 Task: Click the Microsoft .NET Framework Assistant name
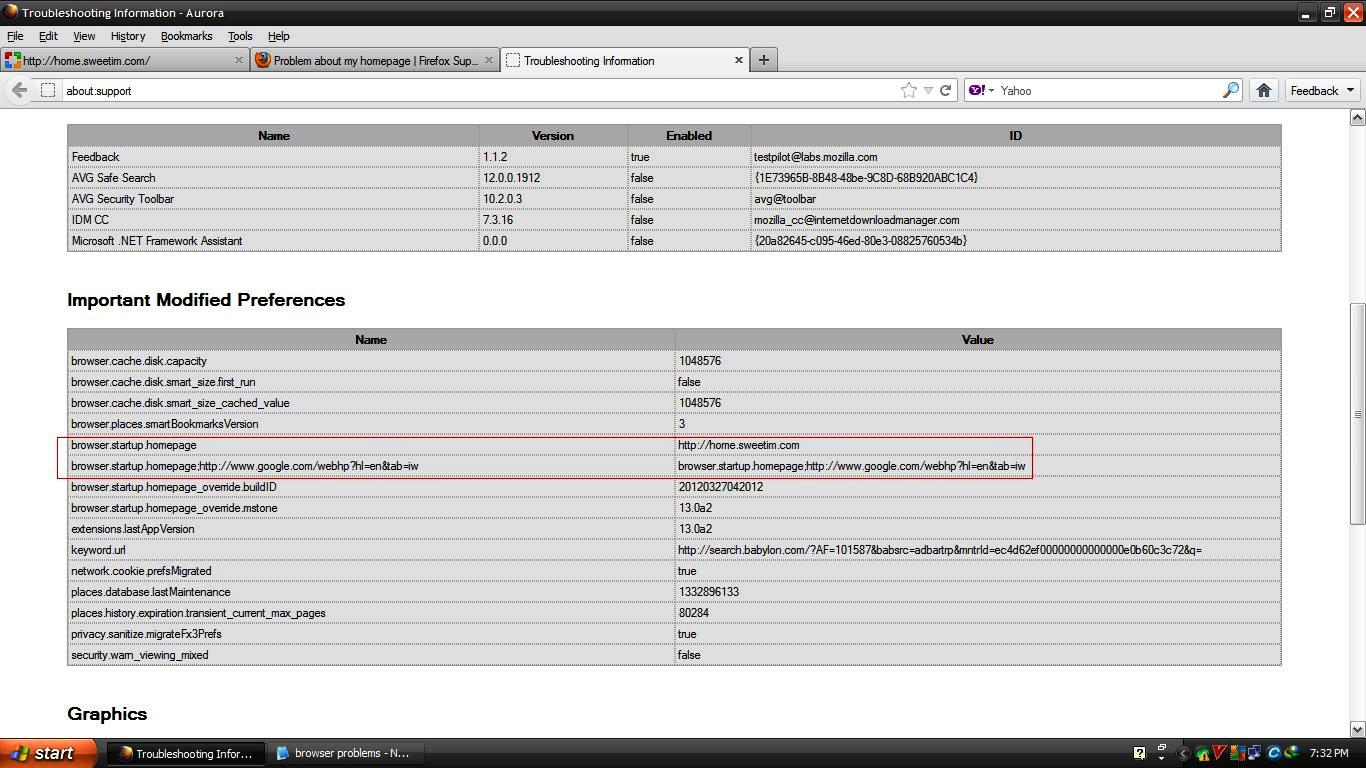click(x=157, y=241)
